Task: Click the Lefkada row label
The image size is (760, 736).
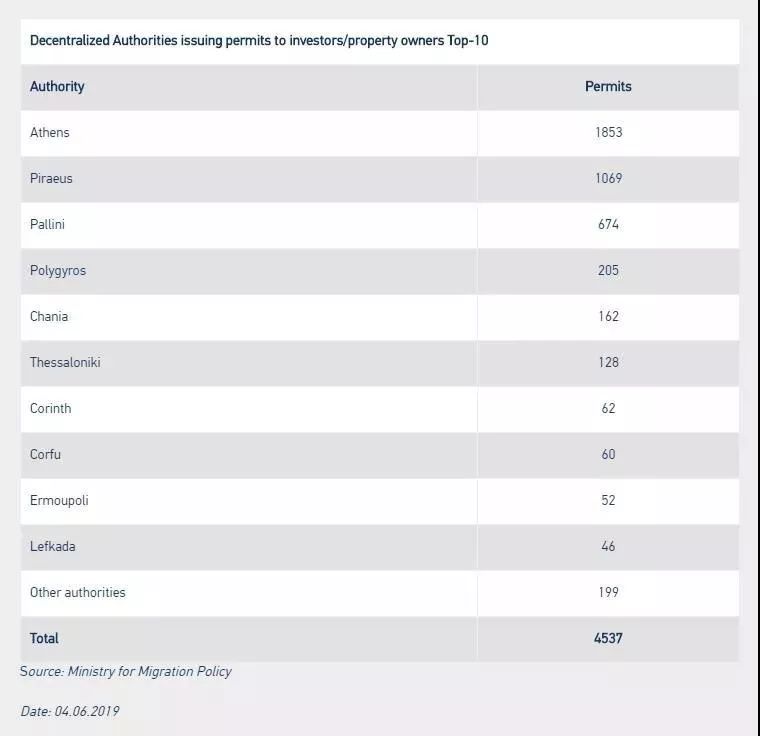Action: click(52, 547)
